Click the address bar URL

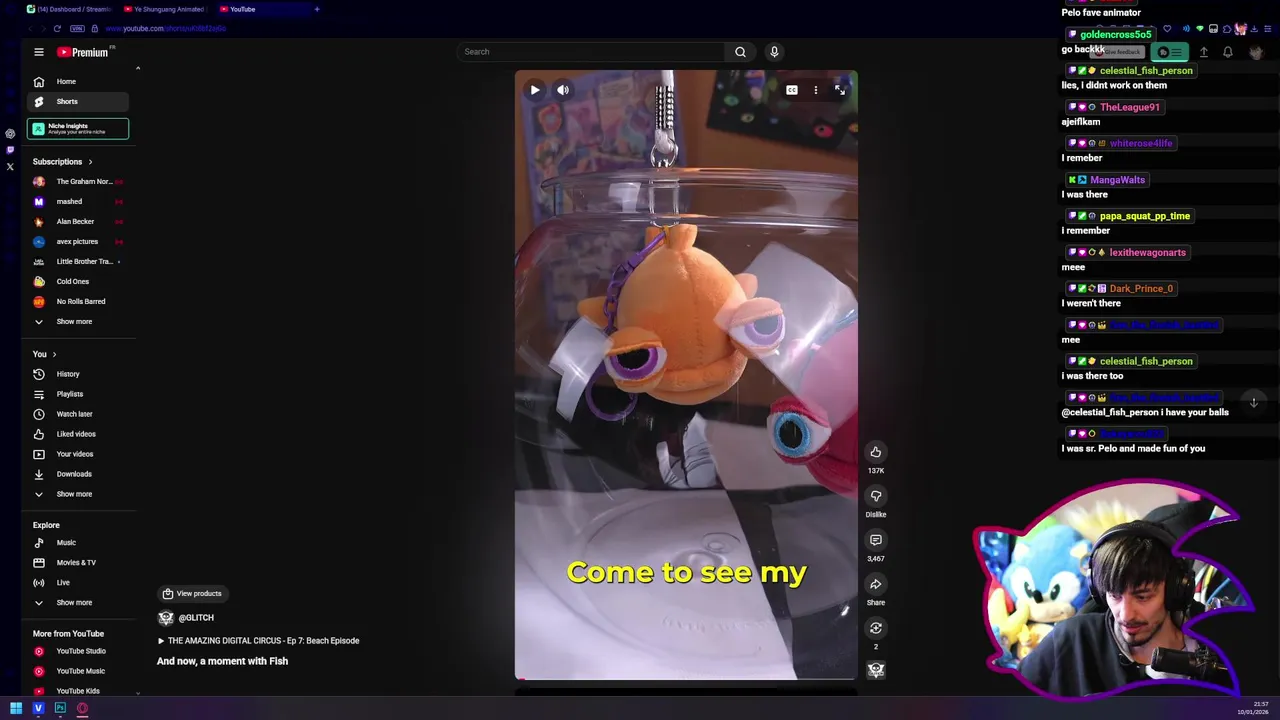(x=165, y=28)
